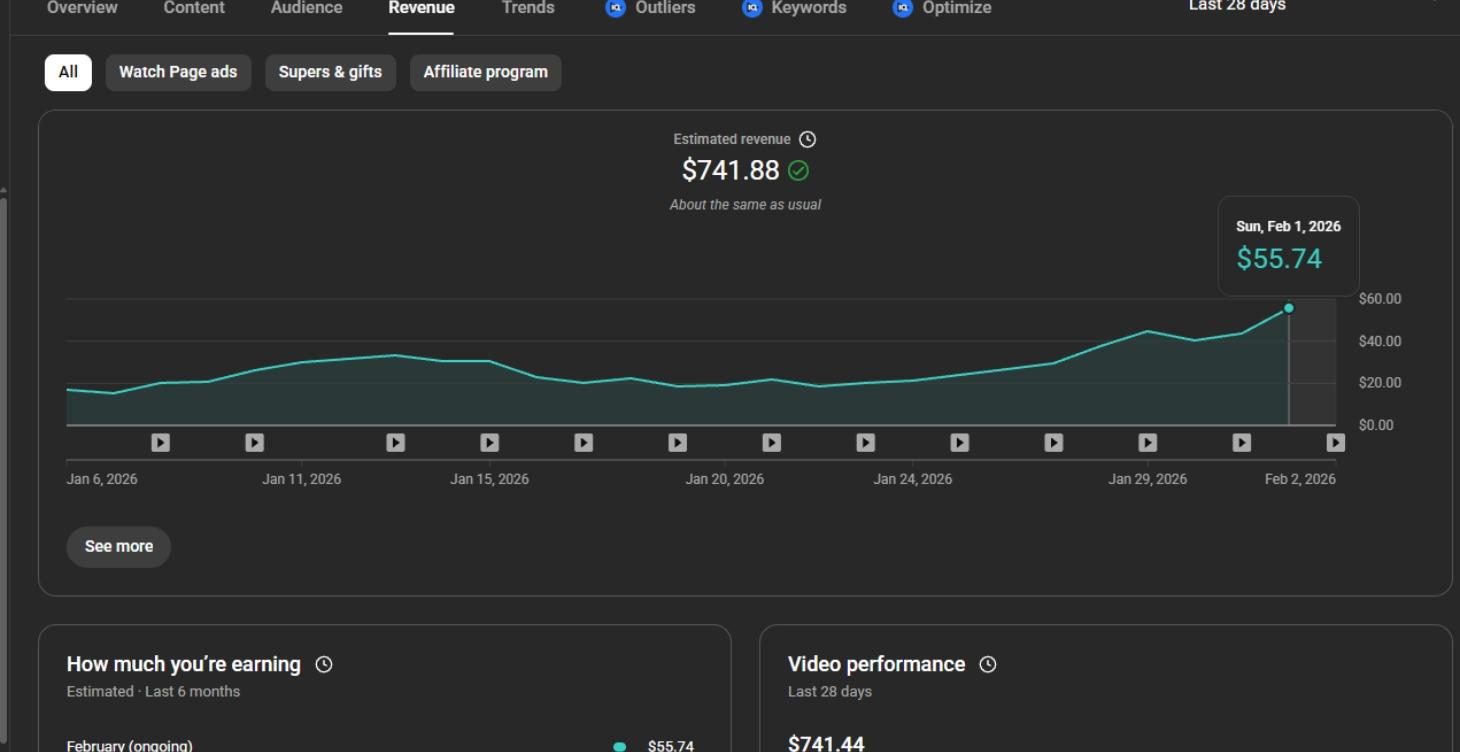The width and height of the screenshot is (1460, 752).
Task: Click the last video marker at chart's right end
Action: [x=1335, y=442]
